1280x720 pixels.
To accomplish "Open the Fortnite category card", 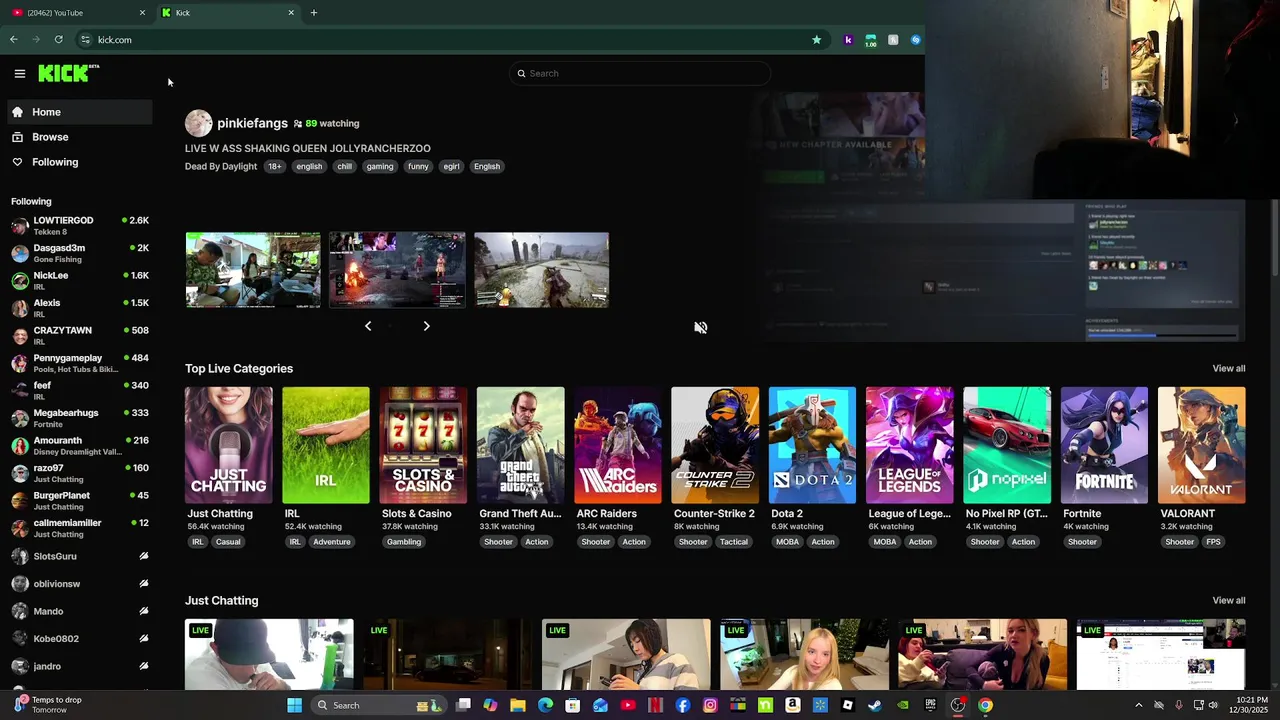I will coord(1104,445).
